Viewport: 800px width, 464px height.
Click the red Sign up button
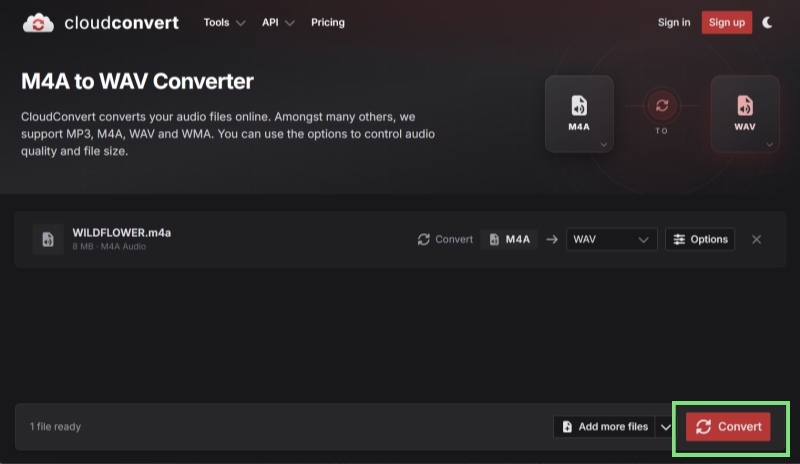click(x=727, y=22)
